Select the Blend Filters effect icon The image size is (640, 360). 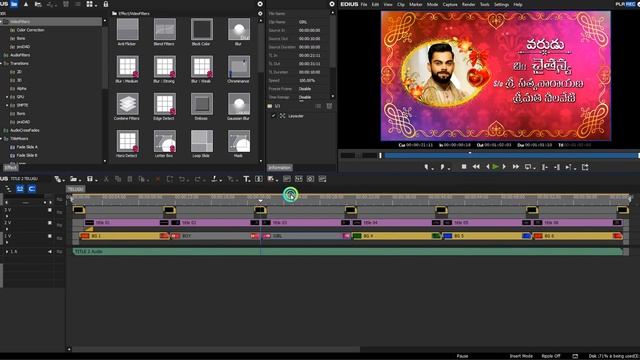point(164,29)
